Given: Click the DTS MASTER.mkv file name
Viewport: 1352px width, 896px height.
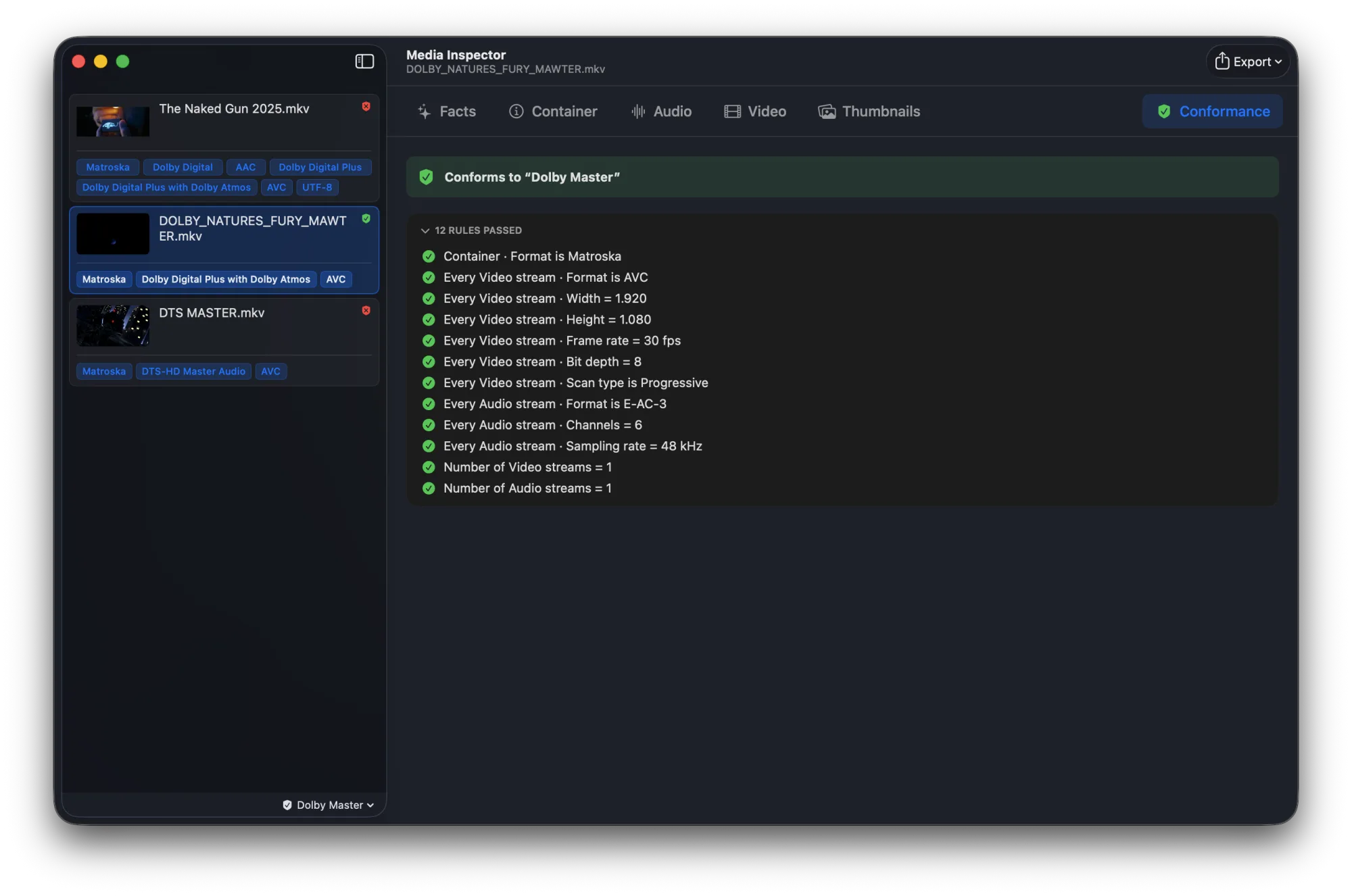Looking at the screenshot, I should [x=212, y=313].
